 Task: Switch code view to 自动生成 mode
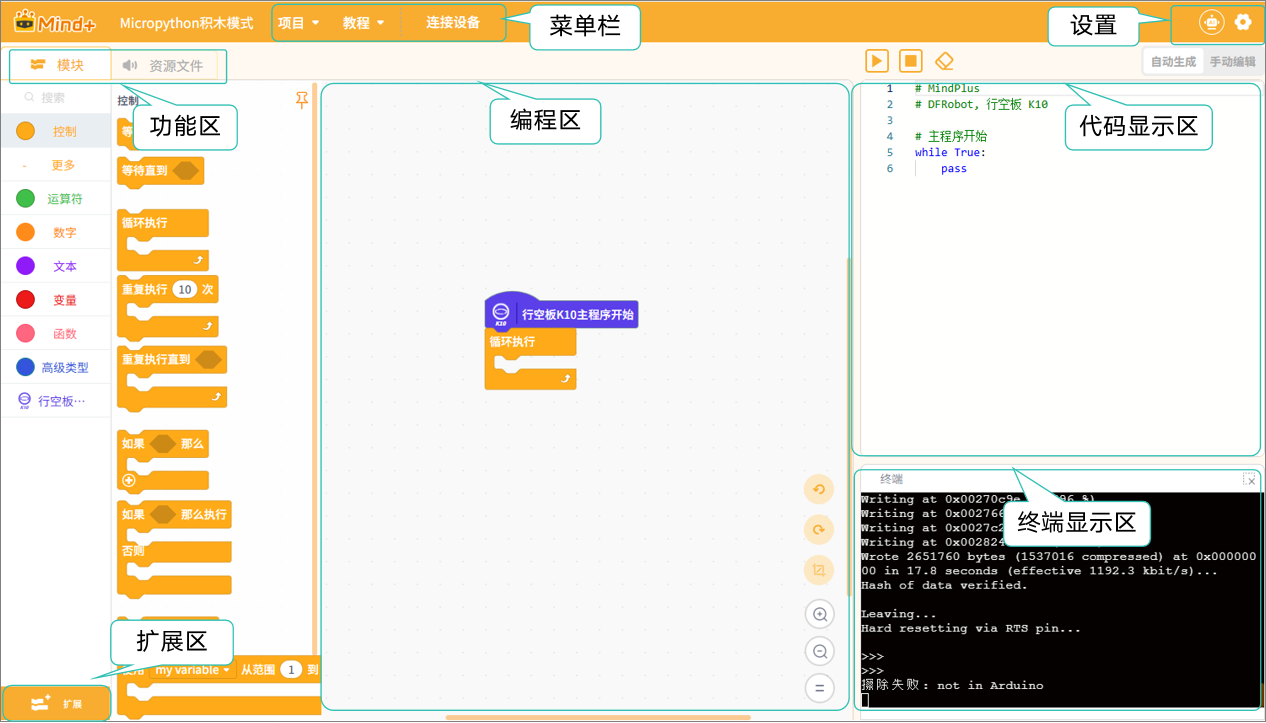point(1173,62)
